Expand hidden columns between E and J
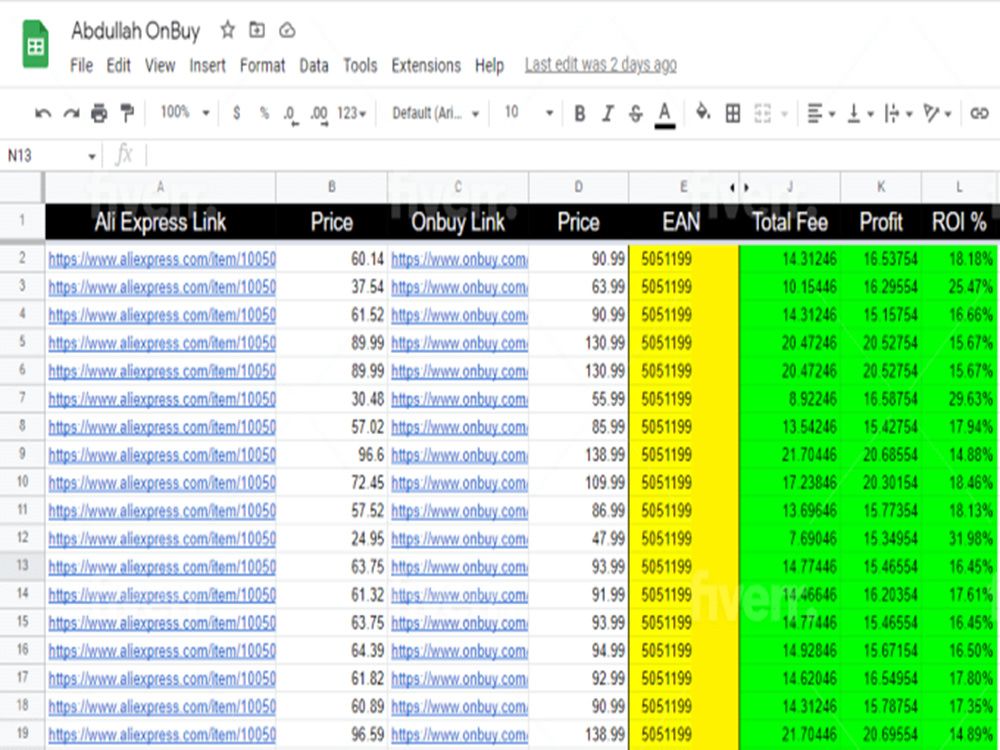This screenshot has width=1000, height=750. coord(739,187)
